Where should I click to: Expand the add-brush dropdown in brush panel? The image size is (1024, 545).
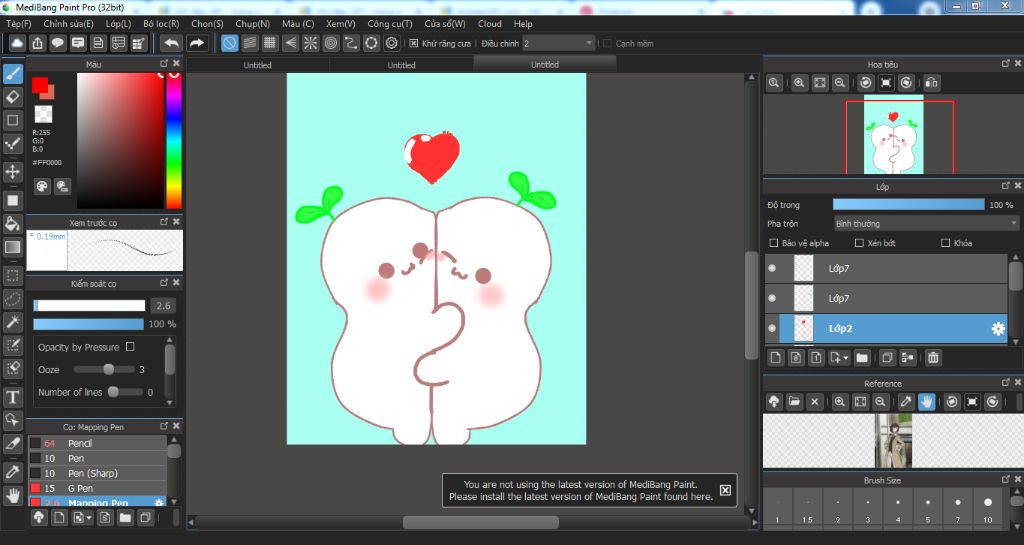[89, 518]
